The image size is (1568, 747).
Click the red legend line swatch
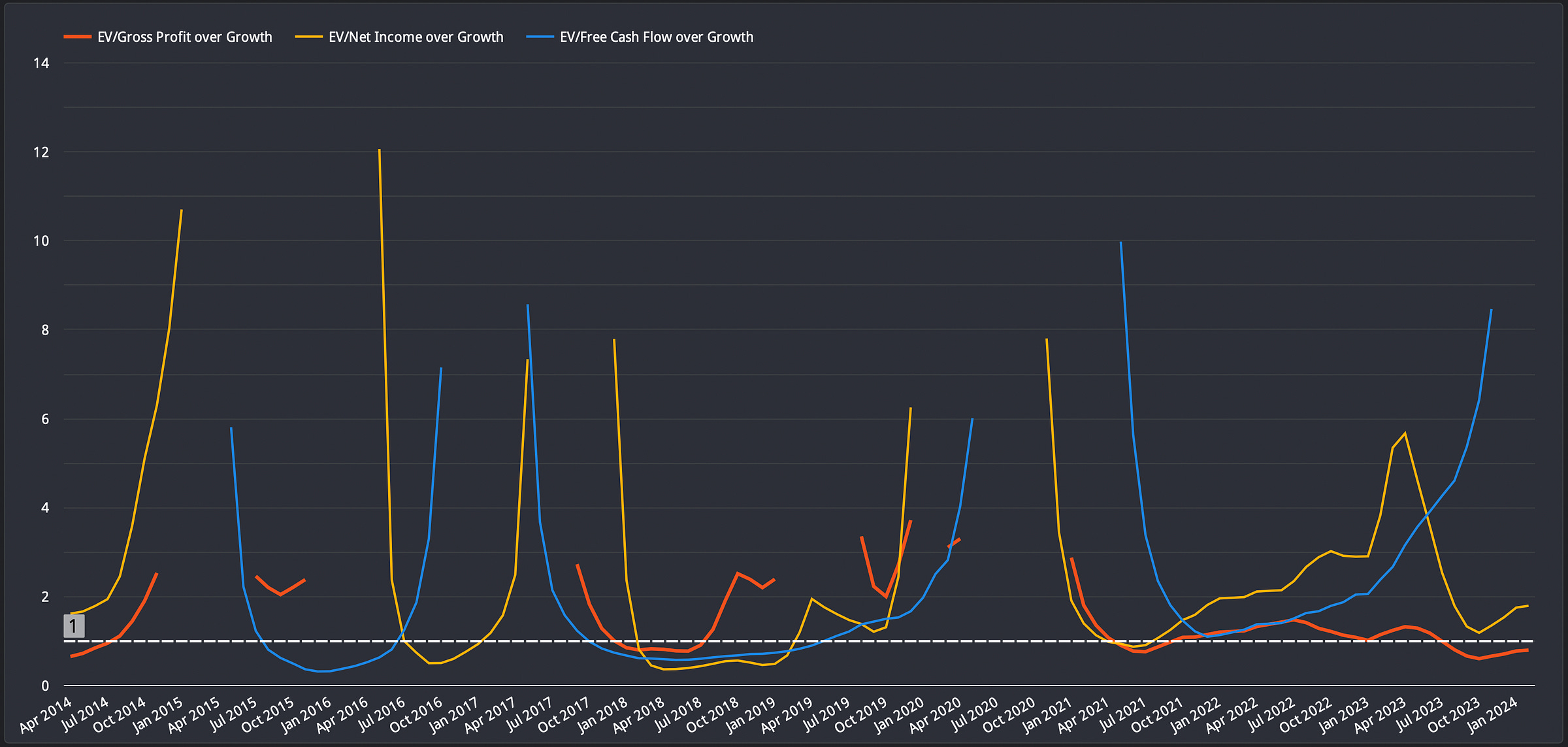[x=77, y=37]
